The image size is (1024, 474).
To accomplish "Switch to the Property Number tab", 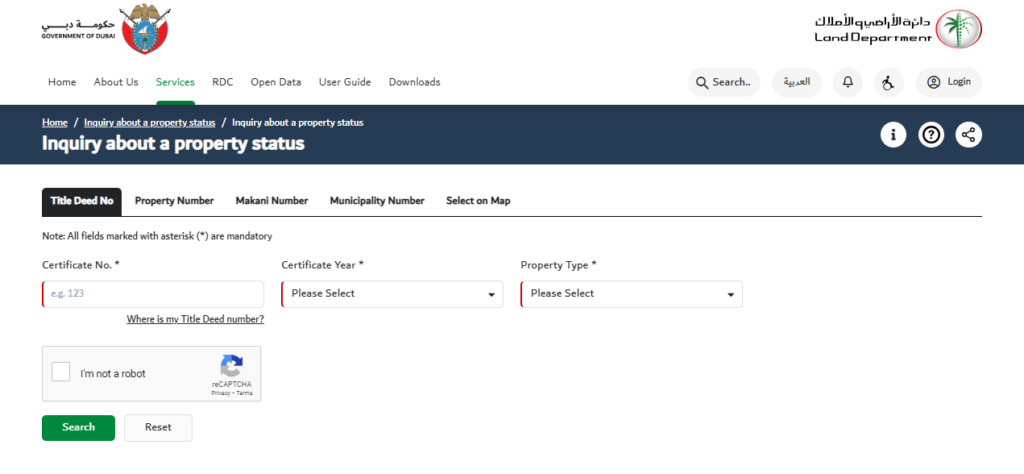I will (x=174, y=201).
